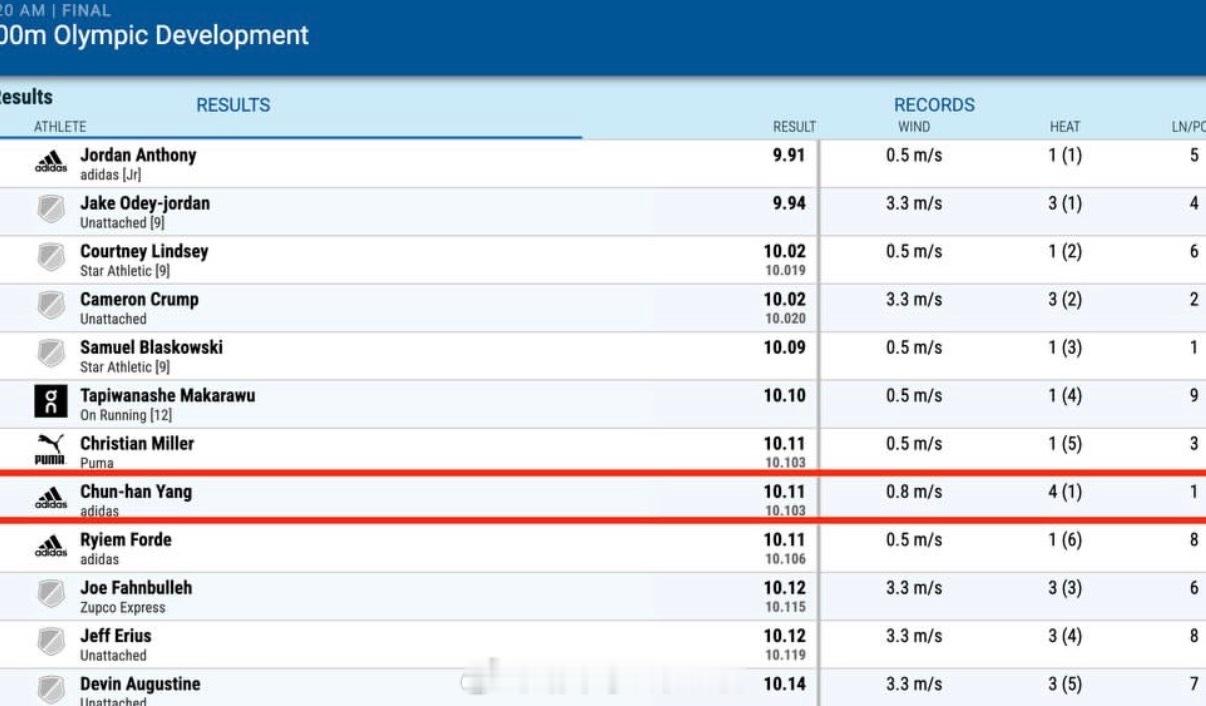Click the 0.8 m/s wind for Chun-han Yang

point(914,491)
